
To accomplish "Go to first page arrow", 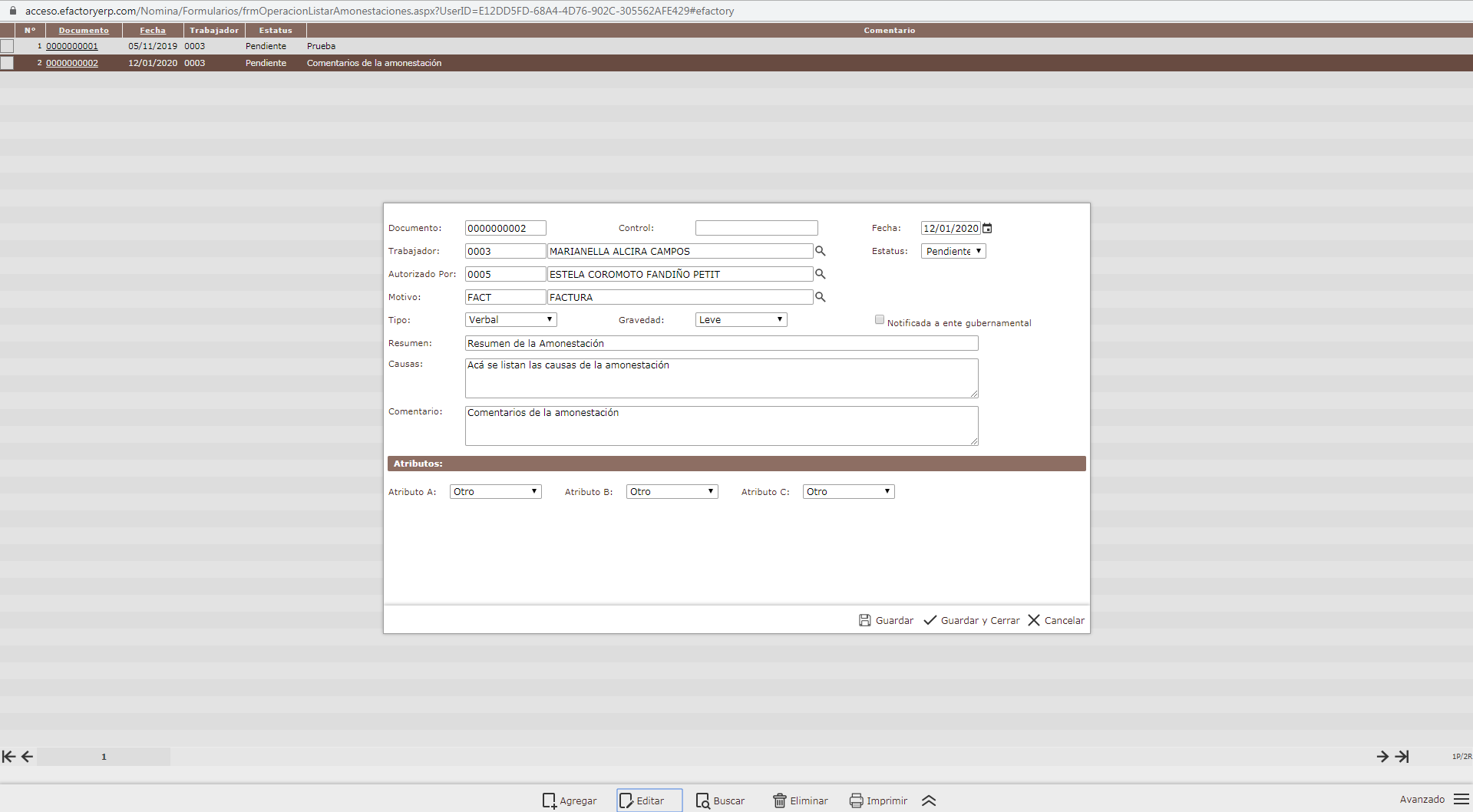I will pos(8,757).
